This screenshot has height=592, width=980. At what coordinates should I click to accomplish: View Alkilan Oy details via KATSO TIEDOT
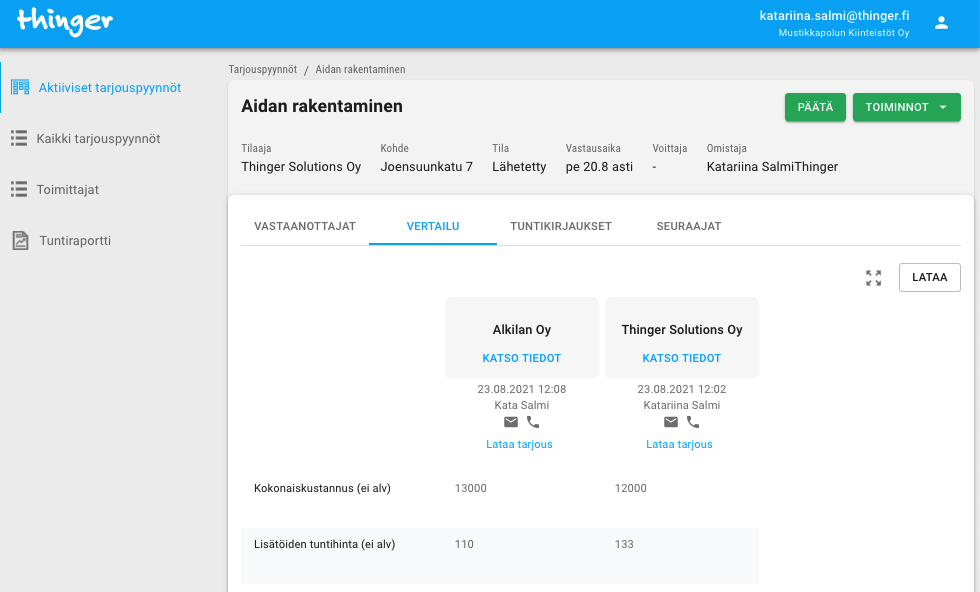coord(521,358)
